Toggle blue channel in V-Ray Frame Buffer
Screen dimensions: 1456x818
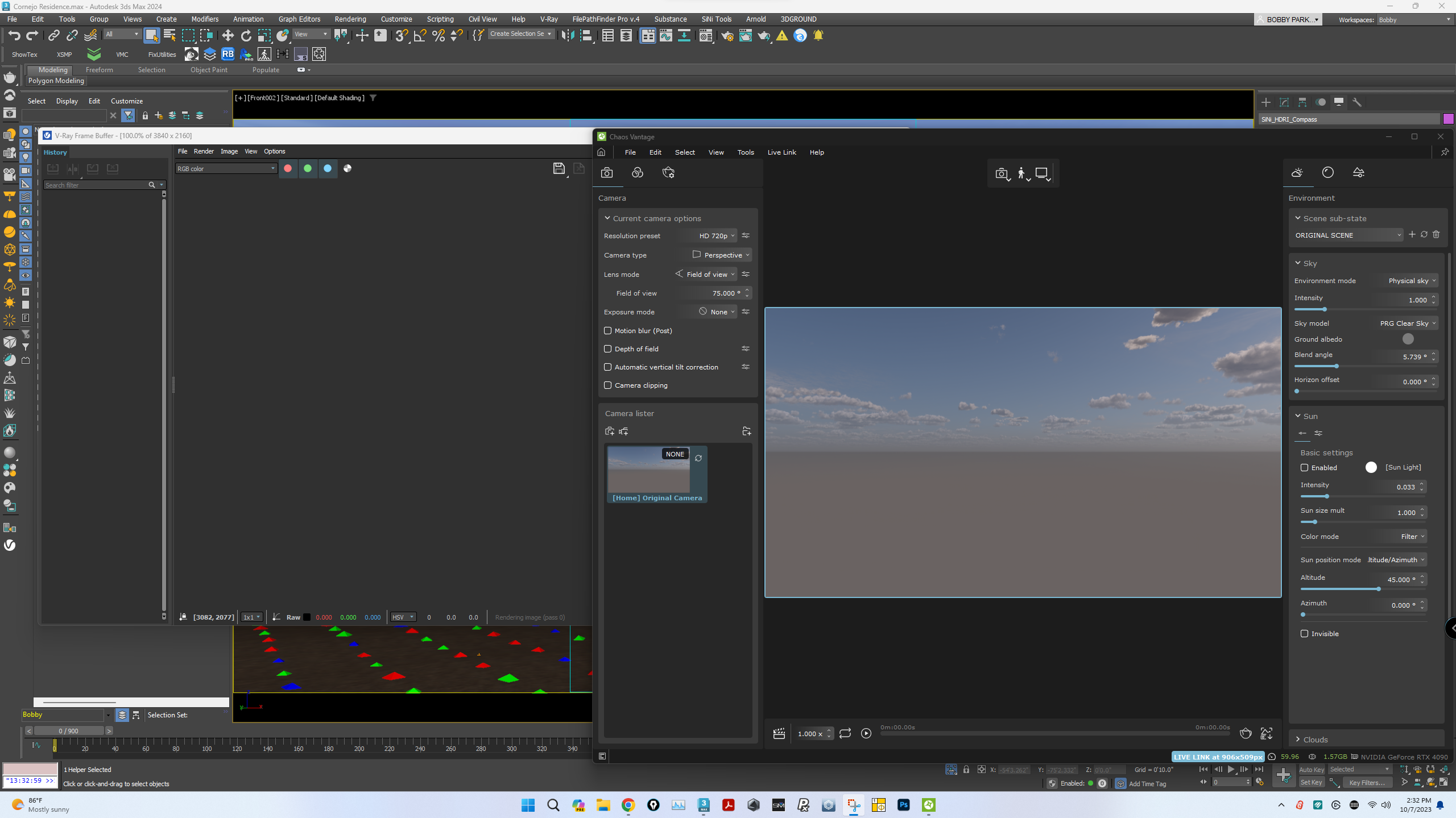(328, 168)
